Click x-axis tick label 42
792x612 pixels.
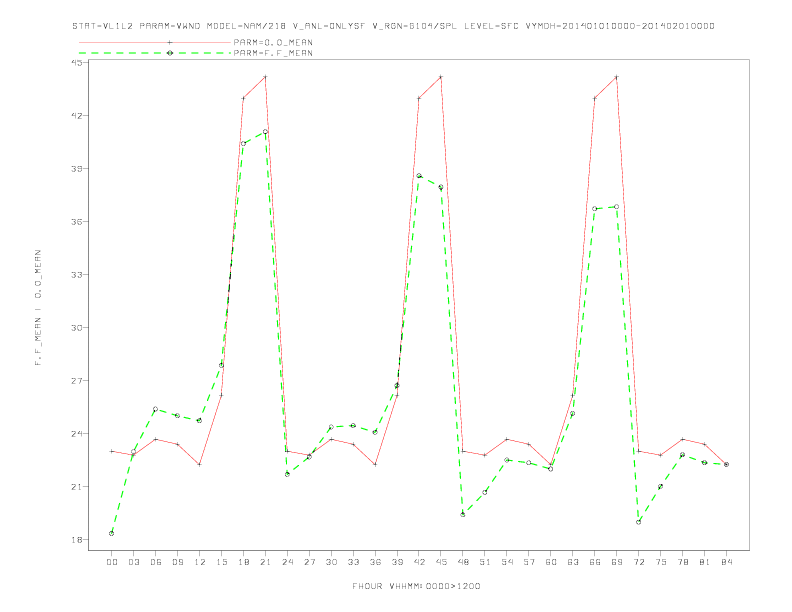click(x=419, y=562)
